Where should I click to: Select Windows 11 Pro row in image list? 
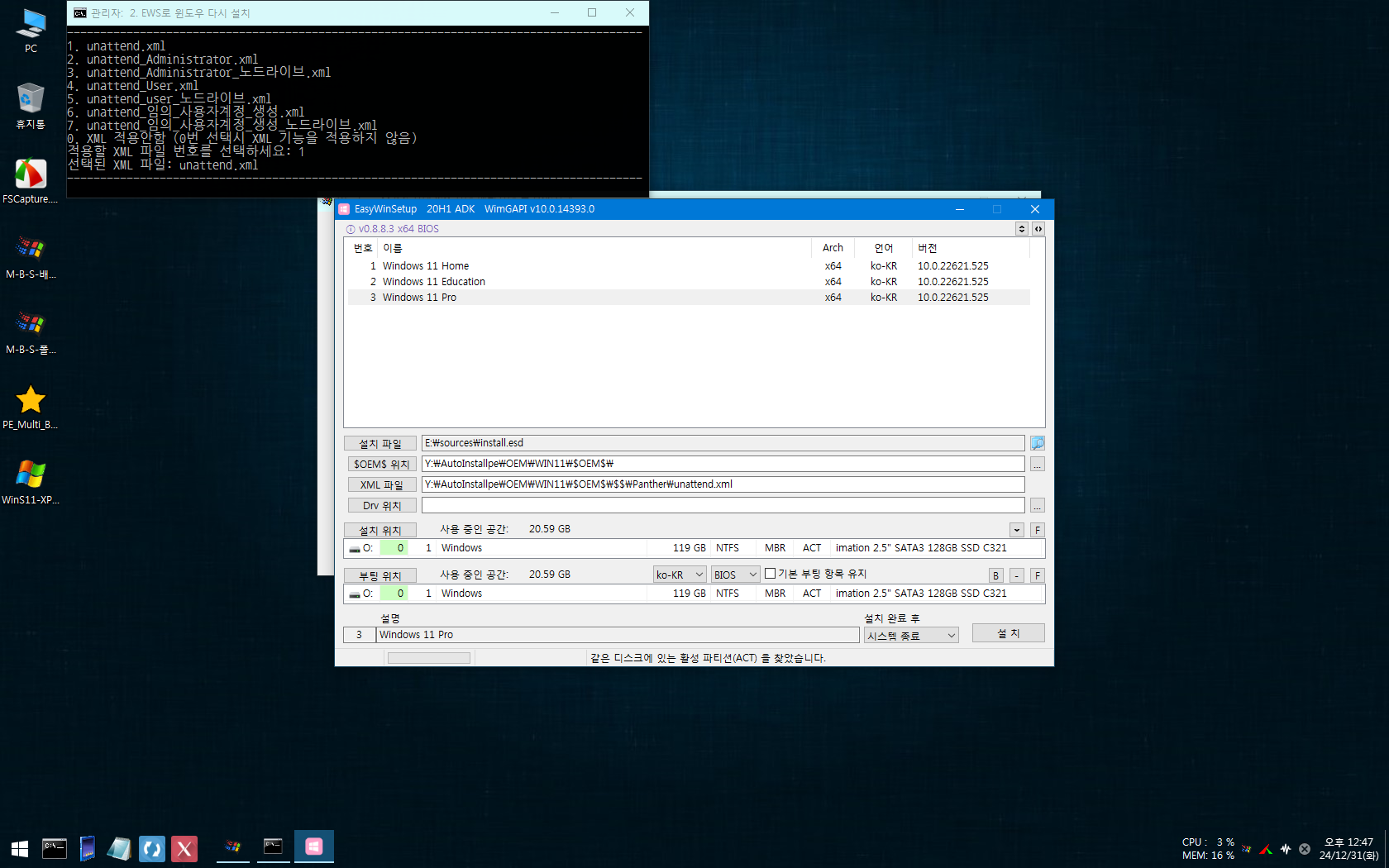(x=689, y=298)
